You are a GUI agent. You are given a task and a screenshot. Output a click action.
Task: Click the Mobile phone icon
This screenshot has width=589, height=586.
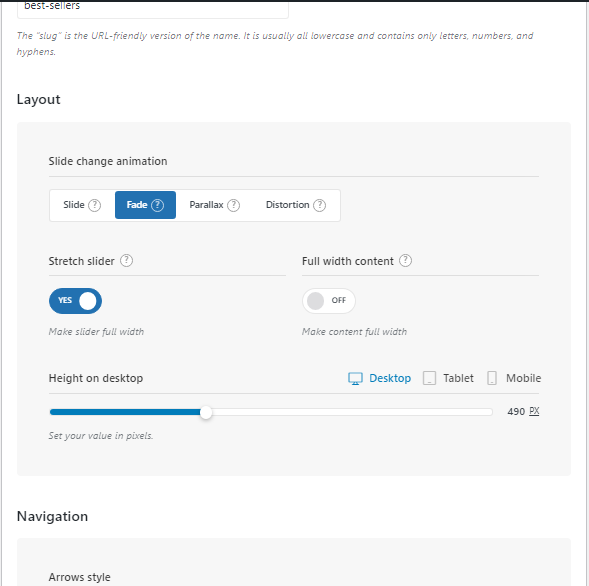pos(492,378)
